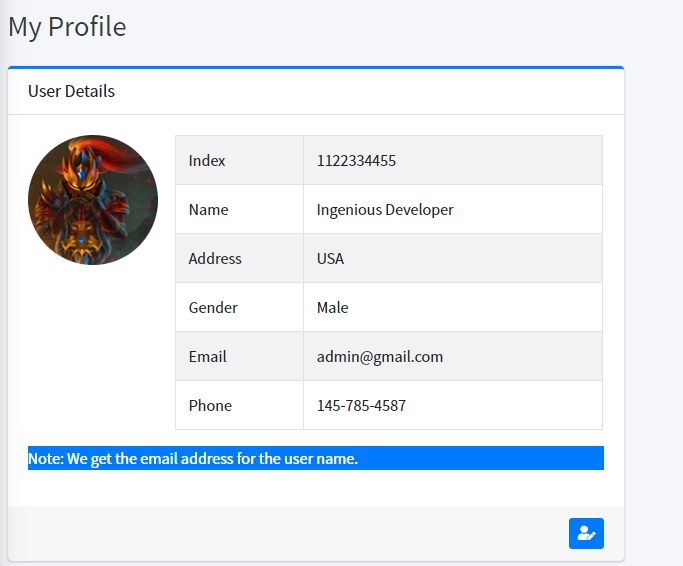Viewport: 683px width, 566px height.
Task: Select phone number 145-785-4587
Action: tap(361, 406)
